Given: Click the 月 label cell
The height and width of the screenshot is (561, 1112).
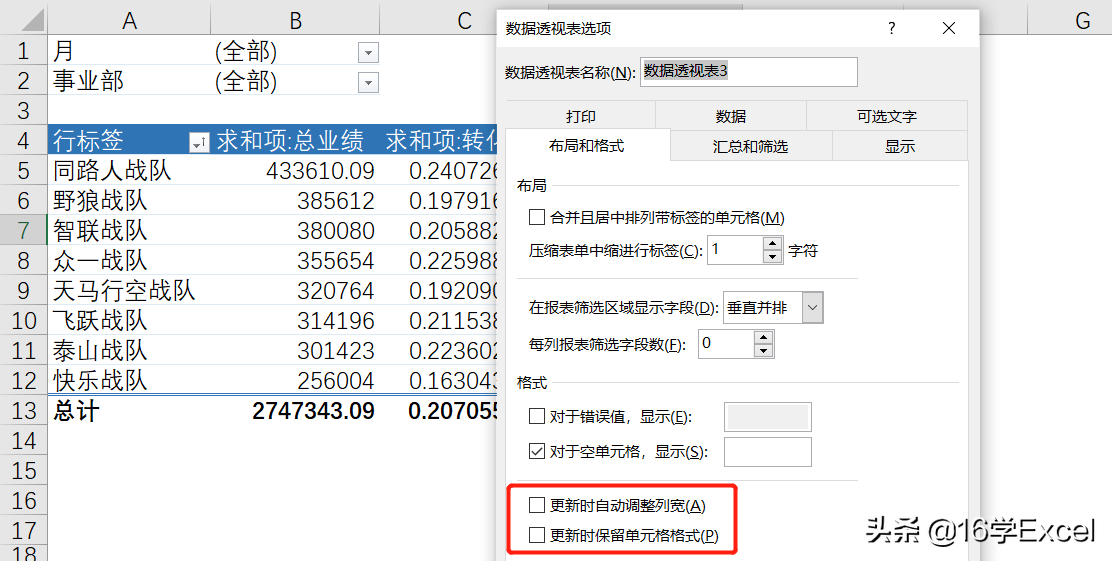Looking at the screenshot, I should point(129,51).
